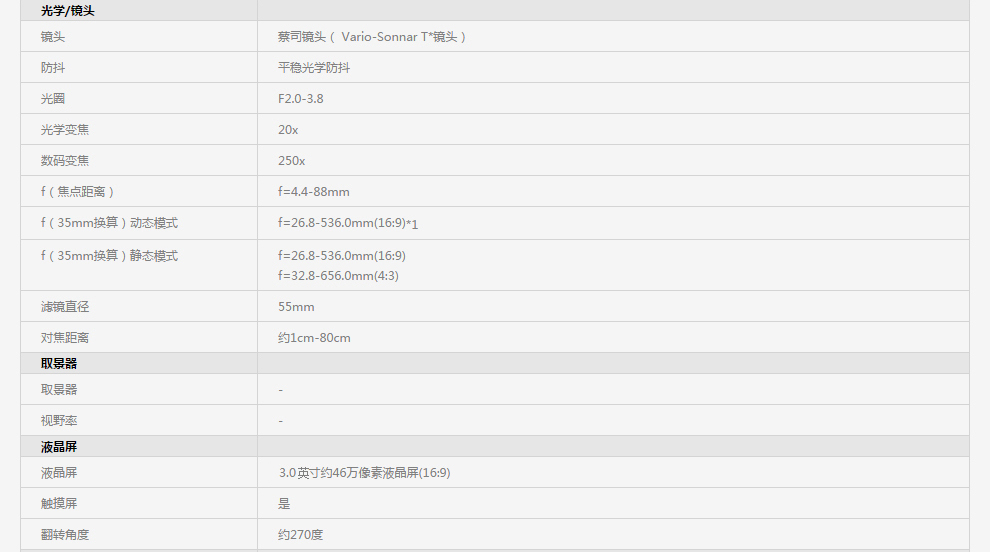
Task: Click the f=32.8-656.0mm(4:3) value line
Action: [338, 276]
